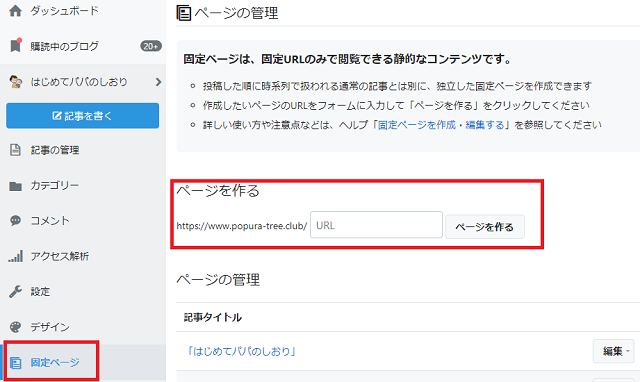The height and width of the screenshot is (382, 640).
Task: Click the 20+ unread badge
Action: click(x=151, y=46)
